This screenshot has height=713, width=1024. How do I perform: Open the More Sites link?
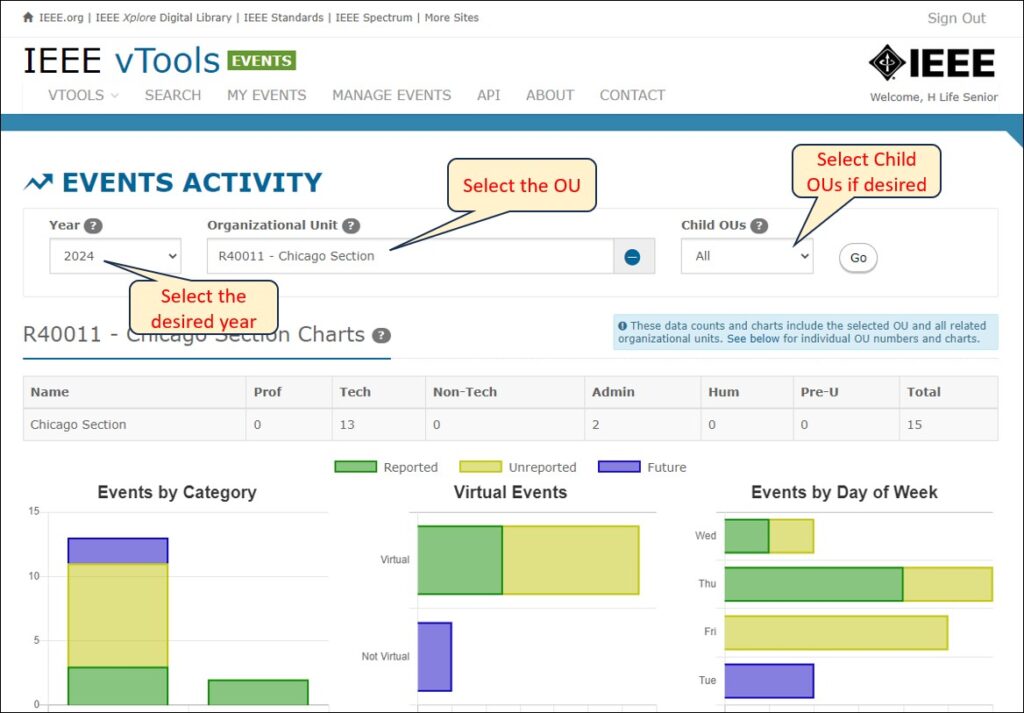451,18
